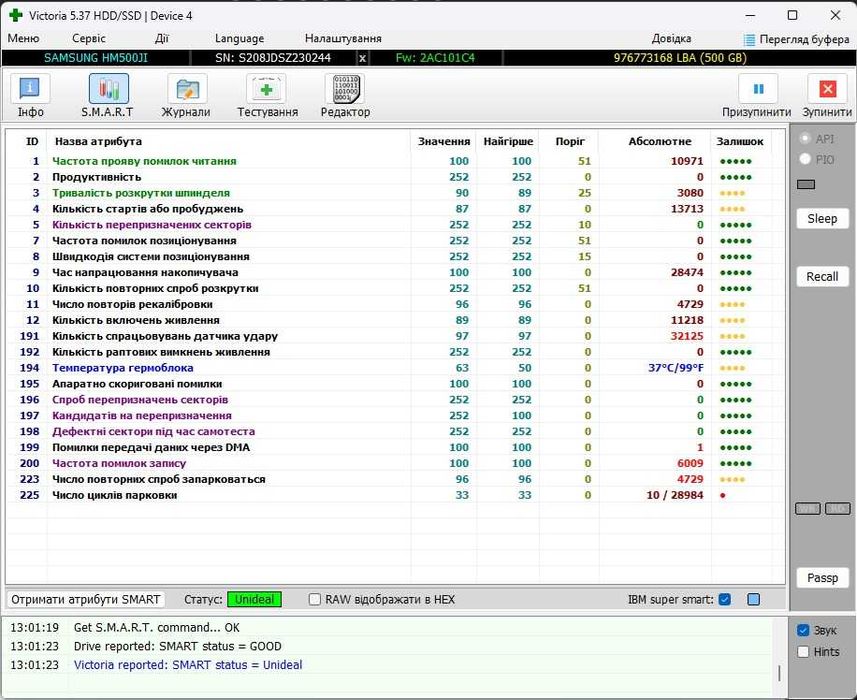Select row Кількість спрацьовувань датчика удару
Image resolution: width=857 pixels, height=700 pixels.
pos(396,336)
